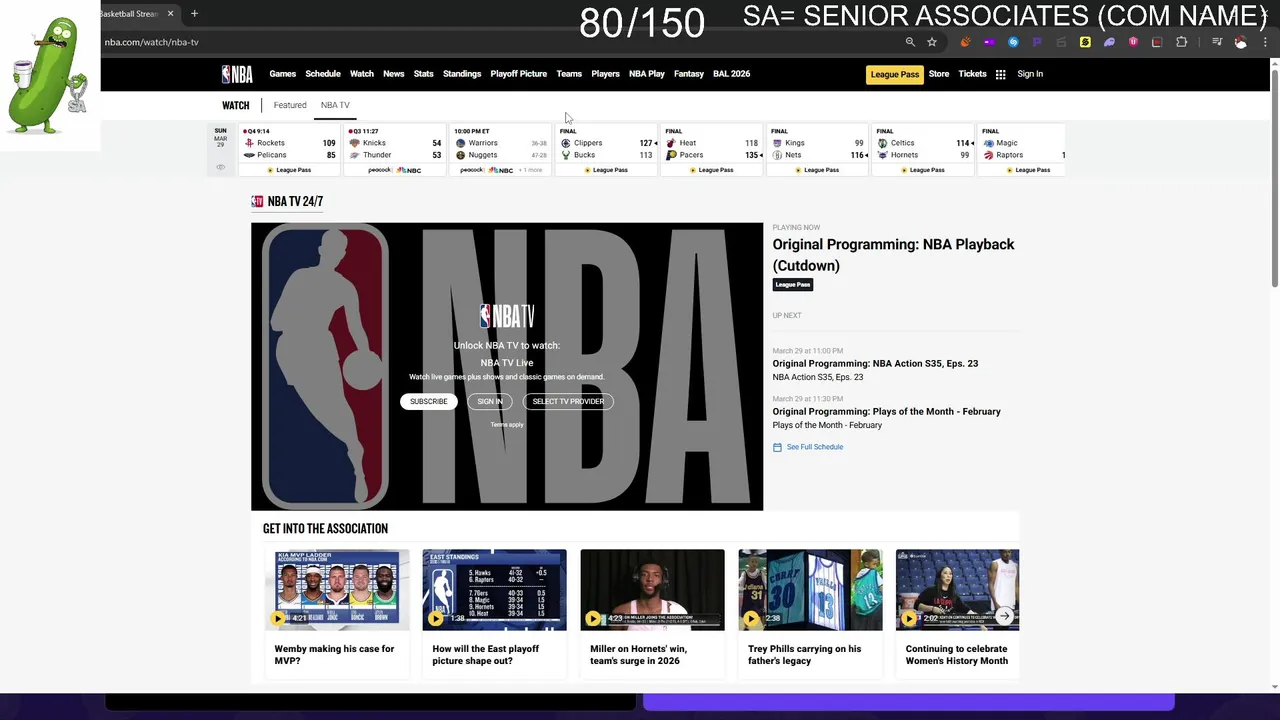Advance video carousel with right arrow
Image resolution: width=1280 pixels, height=720 pixels.
pos(1004,616)
